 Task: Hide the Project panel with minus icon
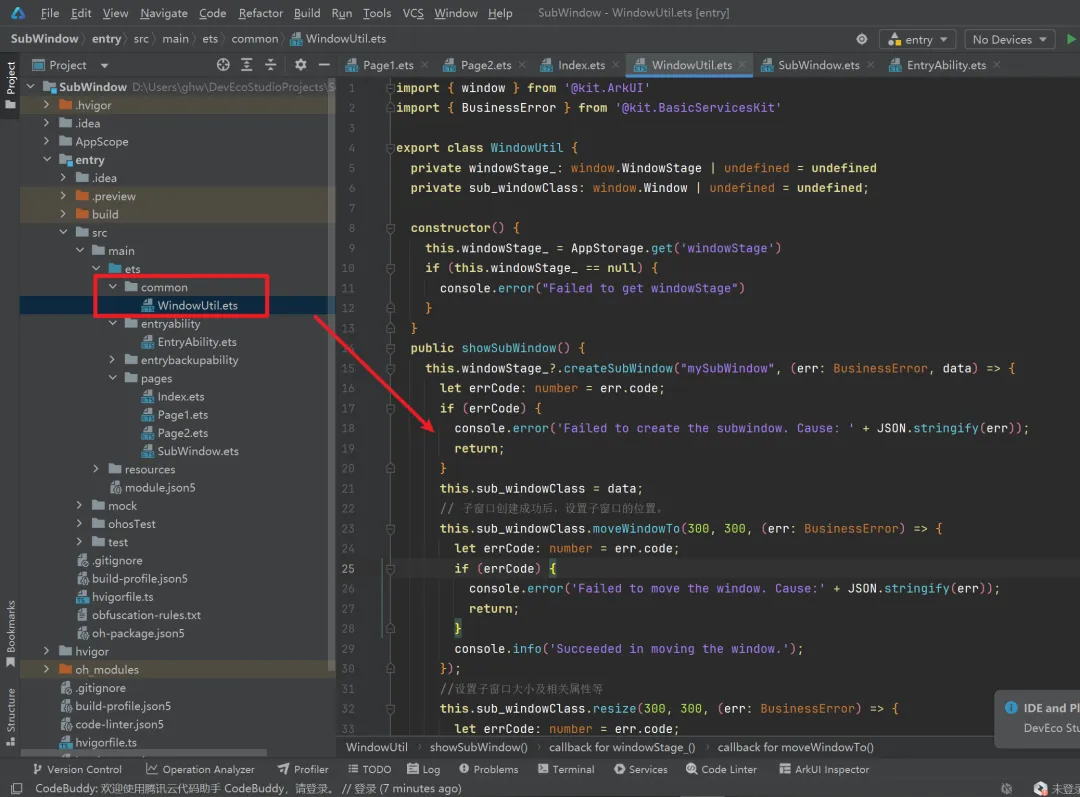(x=323, y=65)
